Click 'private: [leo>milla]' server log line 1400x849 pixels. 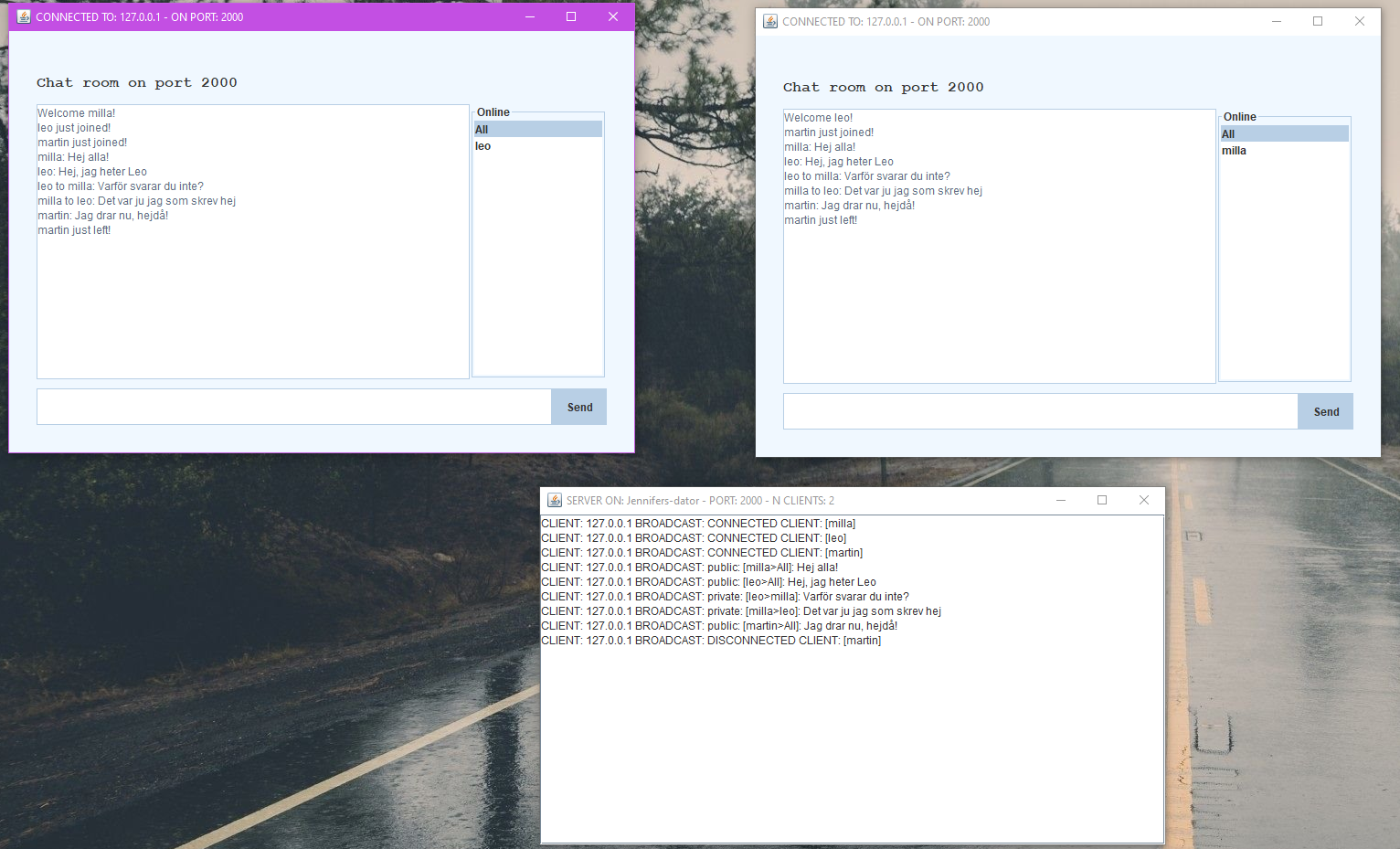pos(726,597)
